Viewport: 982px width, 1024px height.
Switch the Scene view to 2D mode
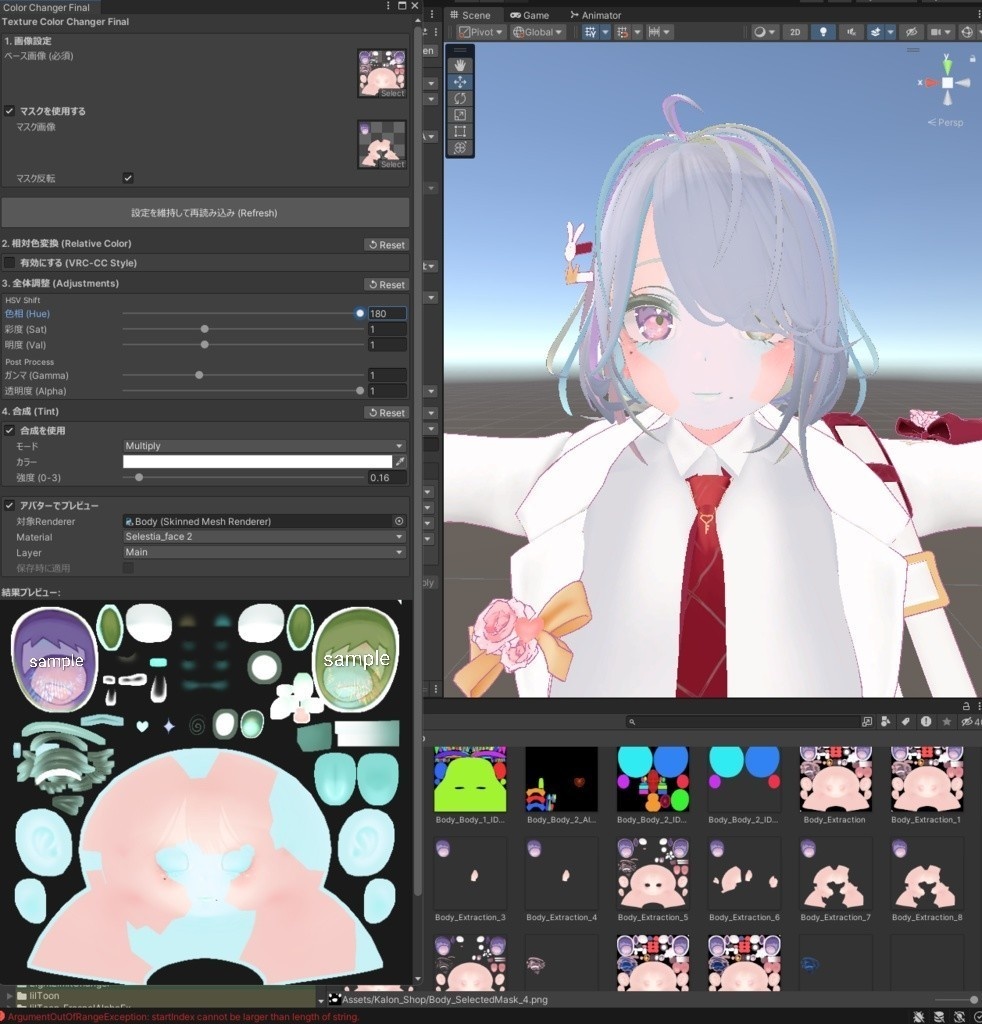click(x=796, y=31)
